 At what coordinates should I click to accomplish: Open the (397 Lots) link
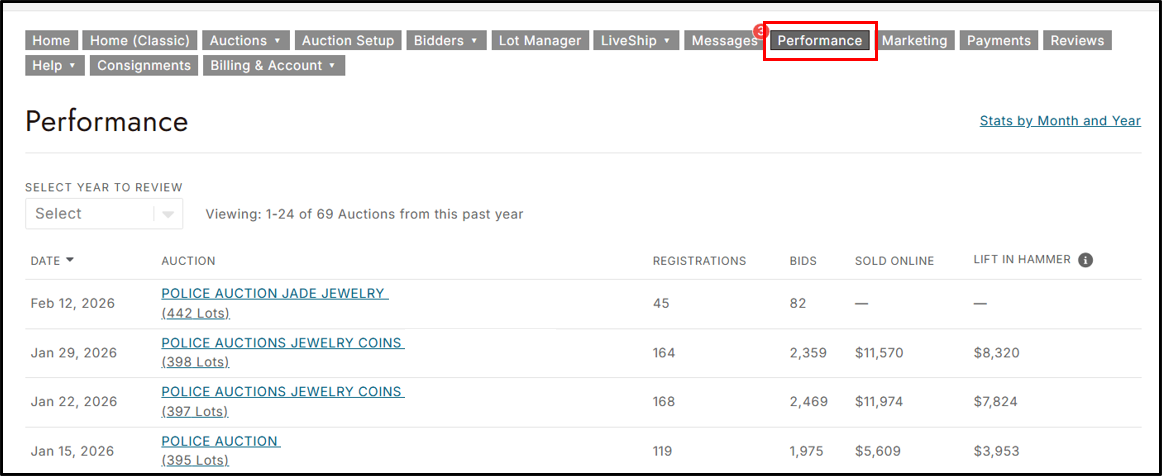(194, 411)
